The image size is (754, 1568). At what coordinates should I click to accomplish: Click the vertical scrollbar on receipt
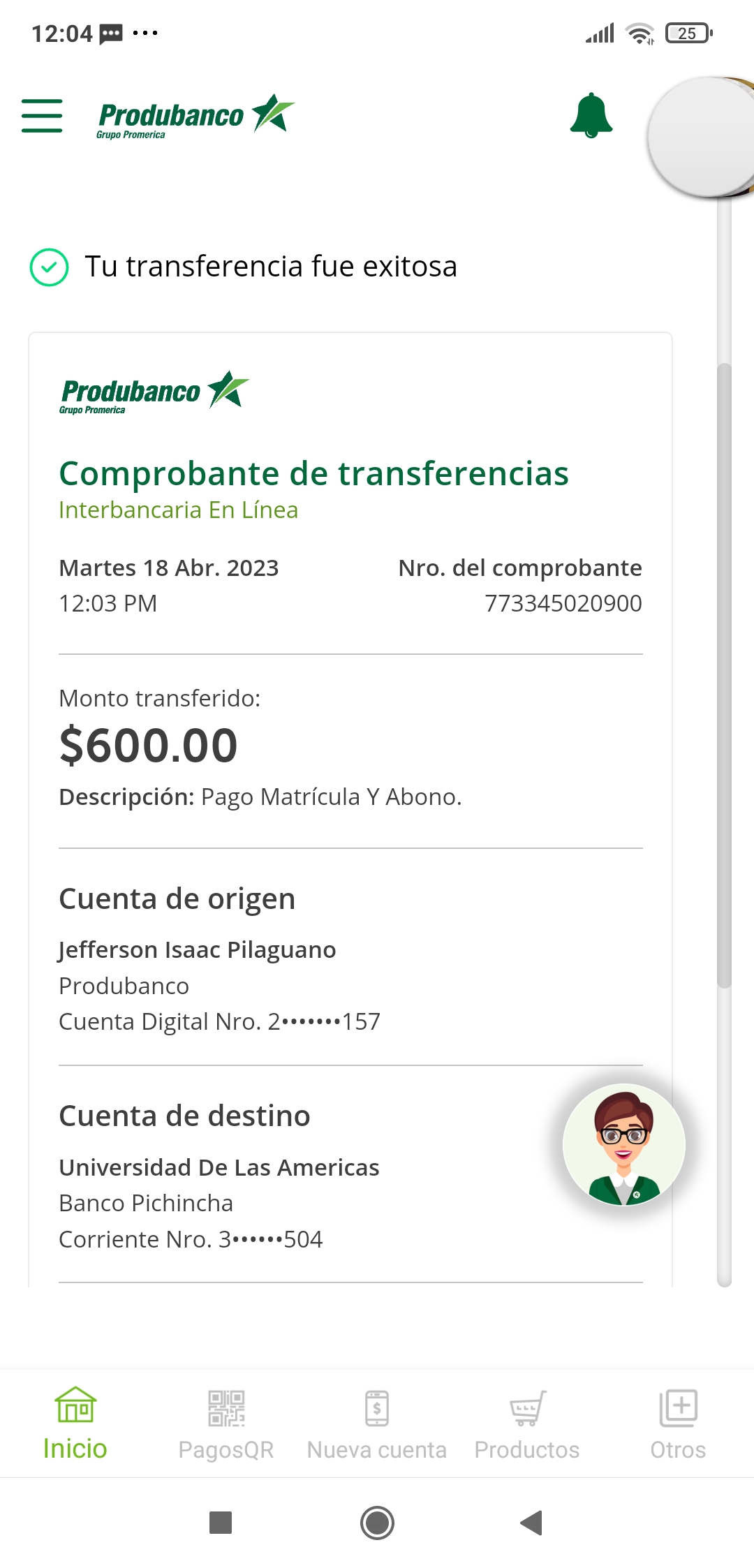pyautogui.click(x=724, y=674)
